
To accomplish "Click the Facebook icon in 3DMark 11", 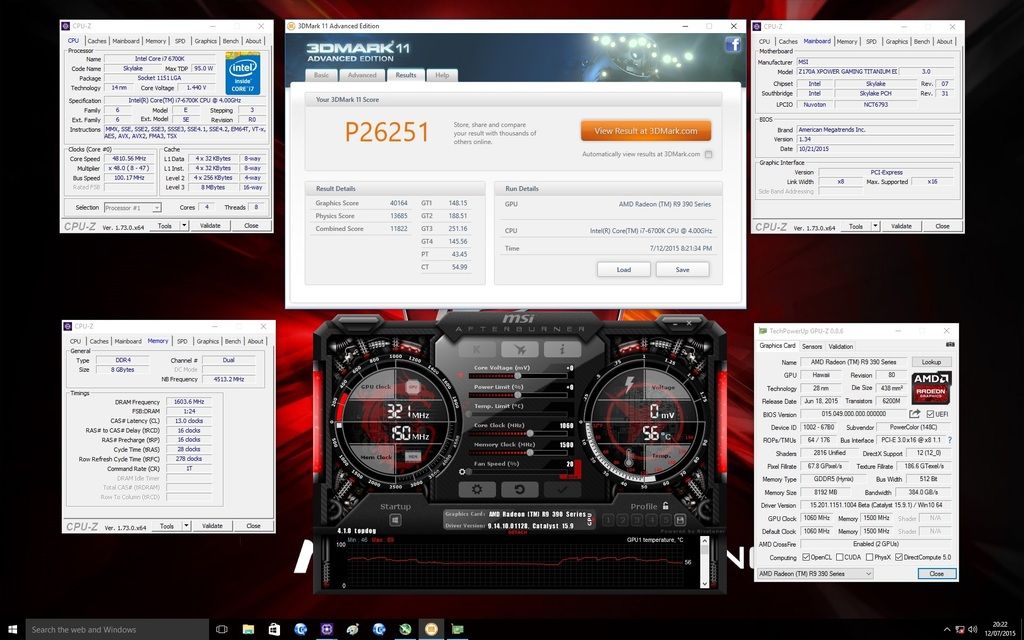I will point(733,44).
